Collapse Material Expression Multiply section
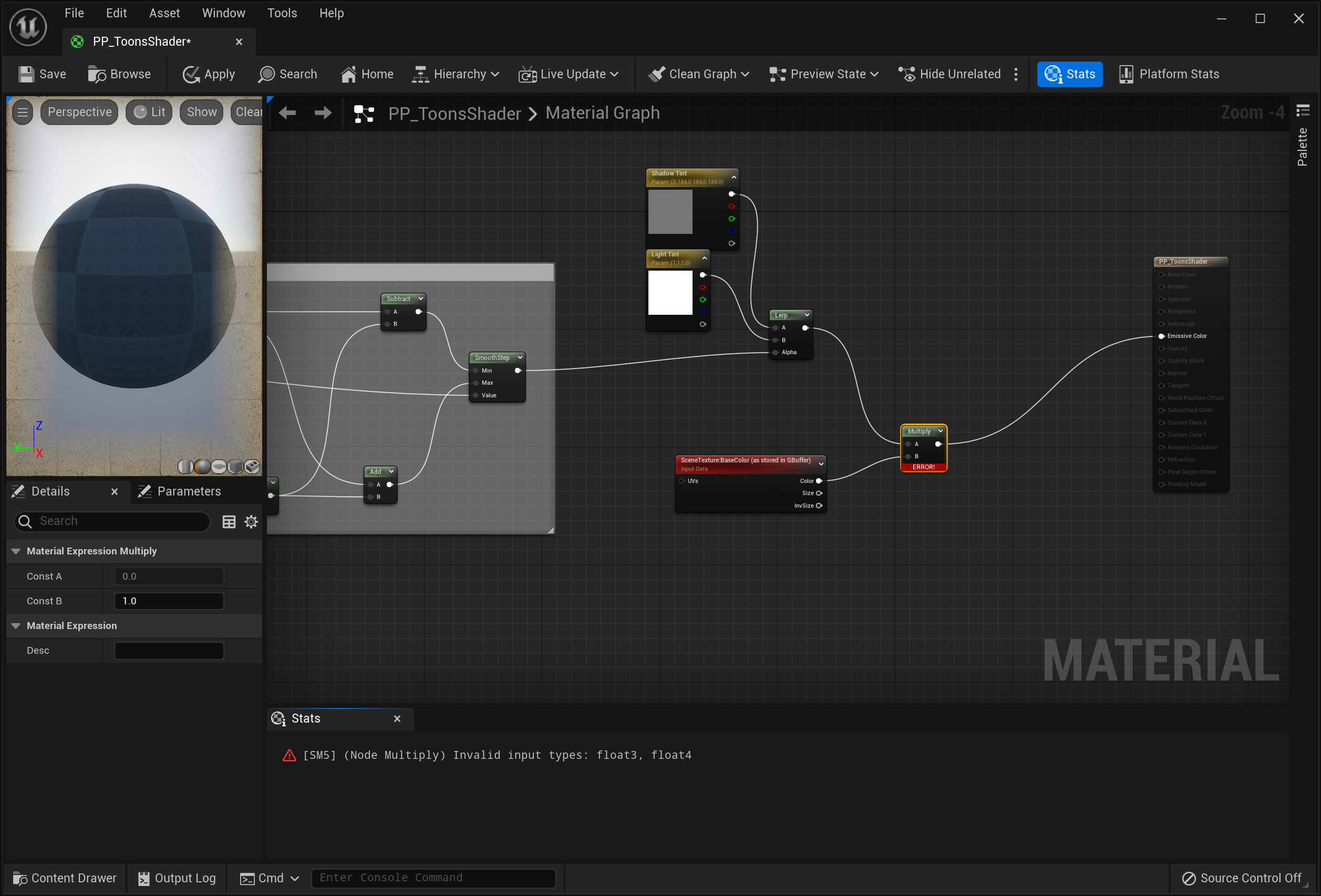 16,551
